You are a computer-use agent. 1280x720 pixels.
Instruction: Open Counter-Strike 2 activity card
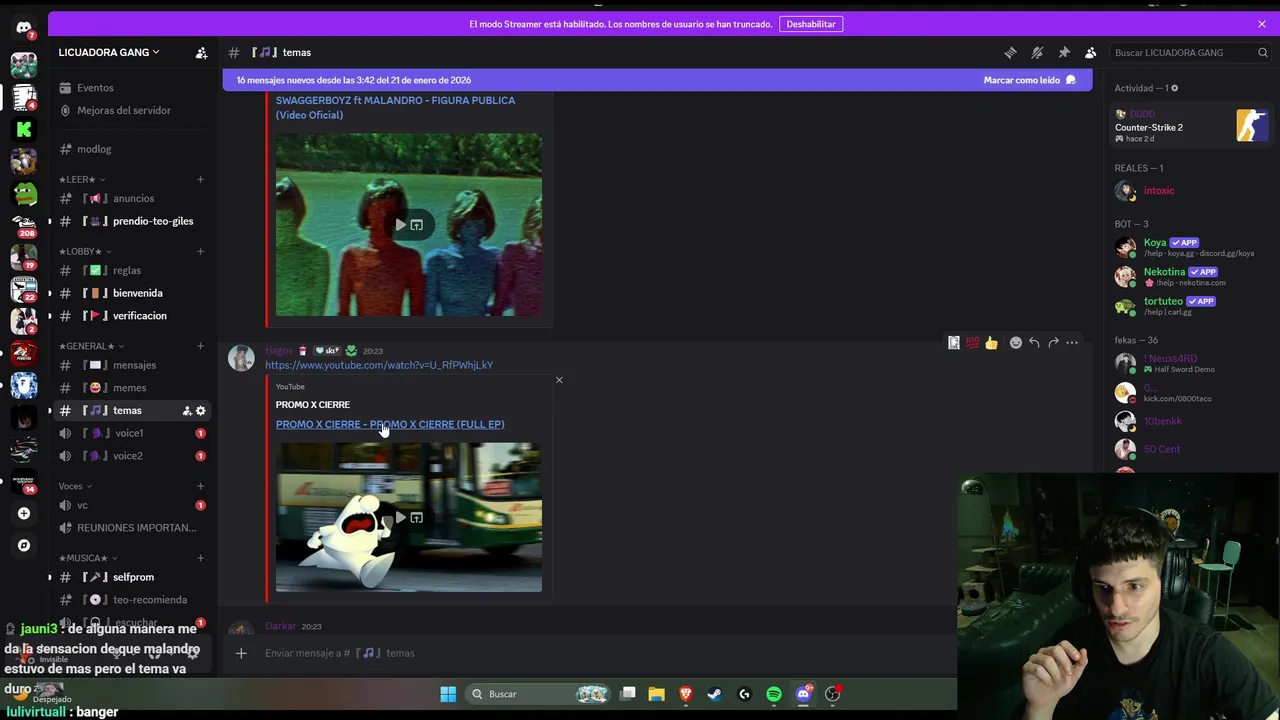click(1192, 126)
